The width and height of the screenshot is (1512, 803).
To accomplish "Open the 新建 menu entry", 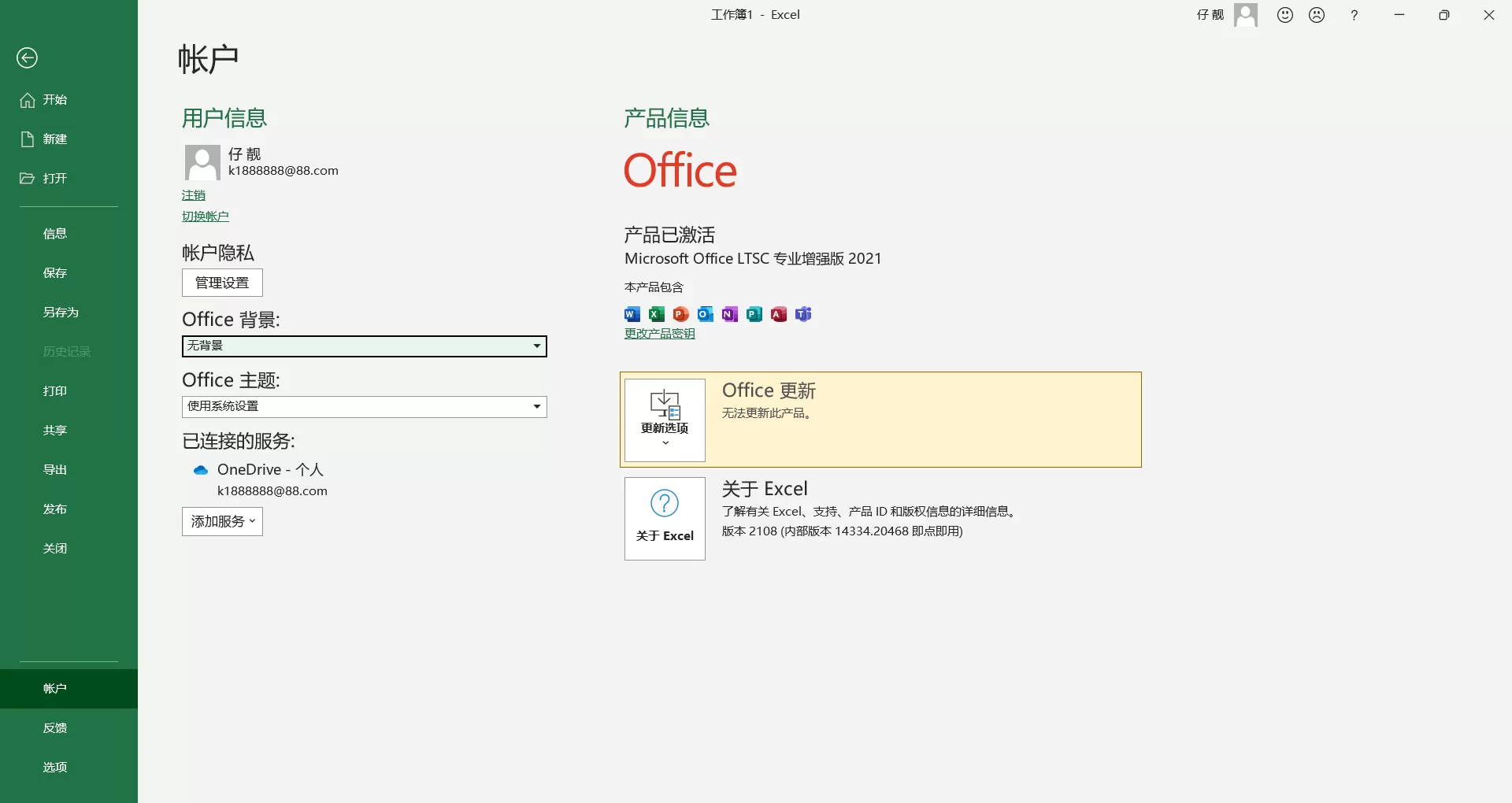I will [x=54, y=139].
